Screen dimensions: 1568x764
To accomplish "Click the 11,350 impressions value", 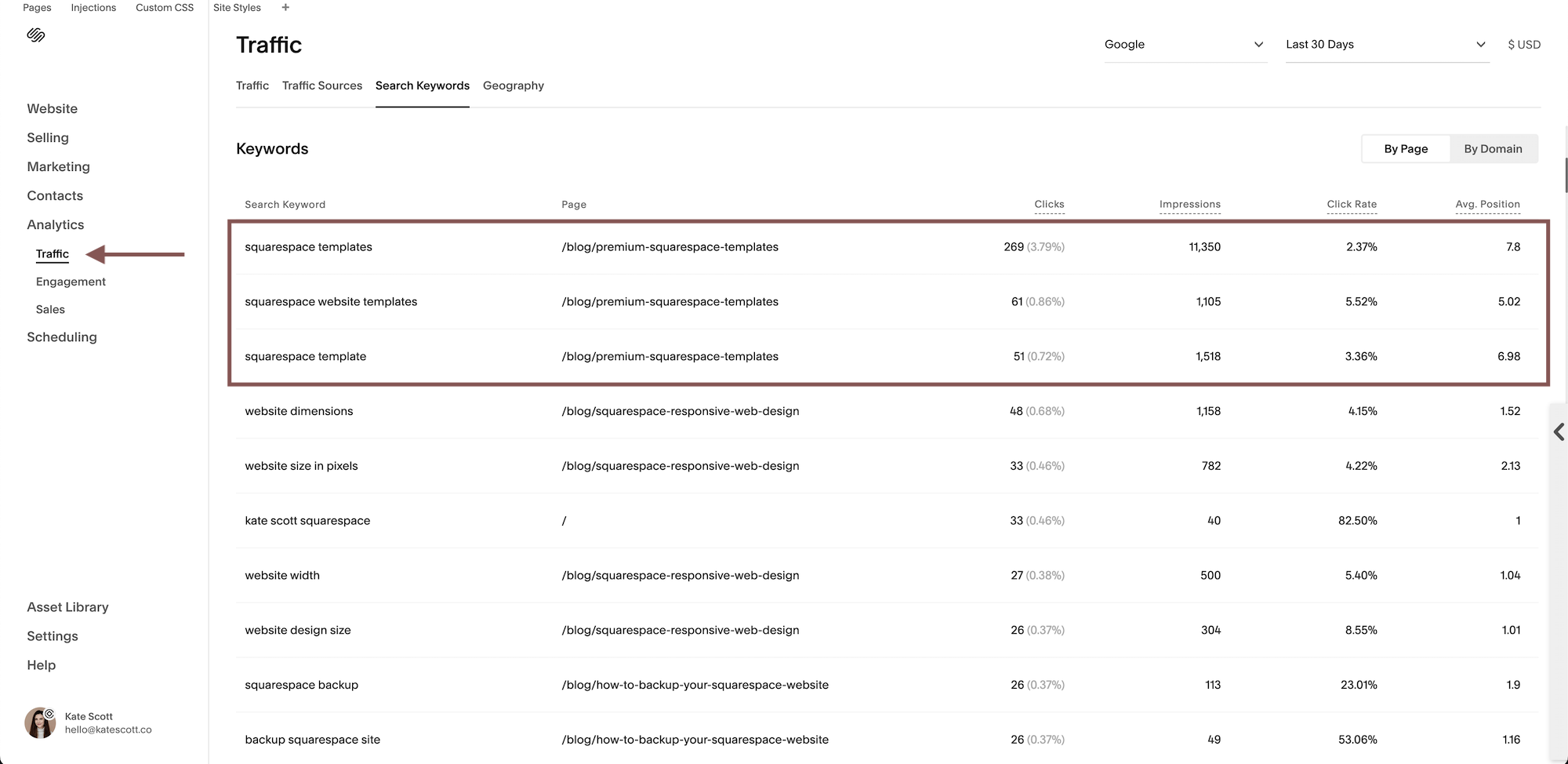I will tap(1204, 247).
